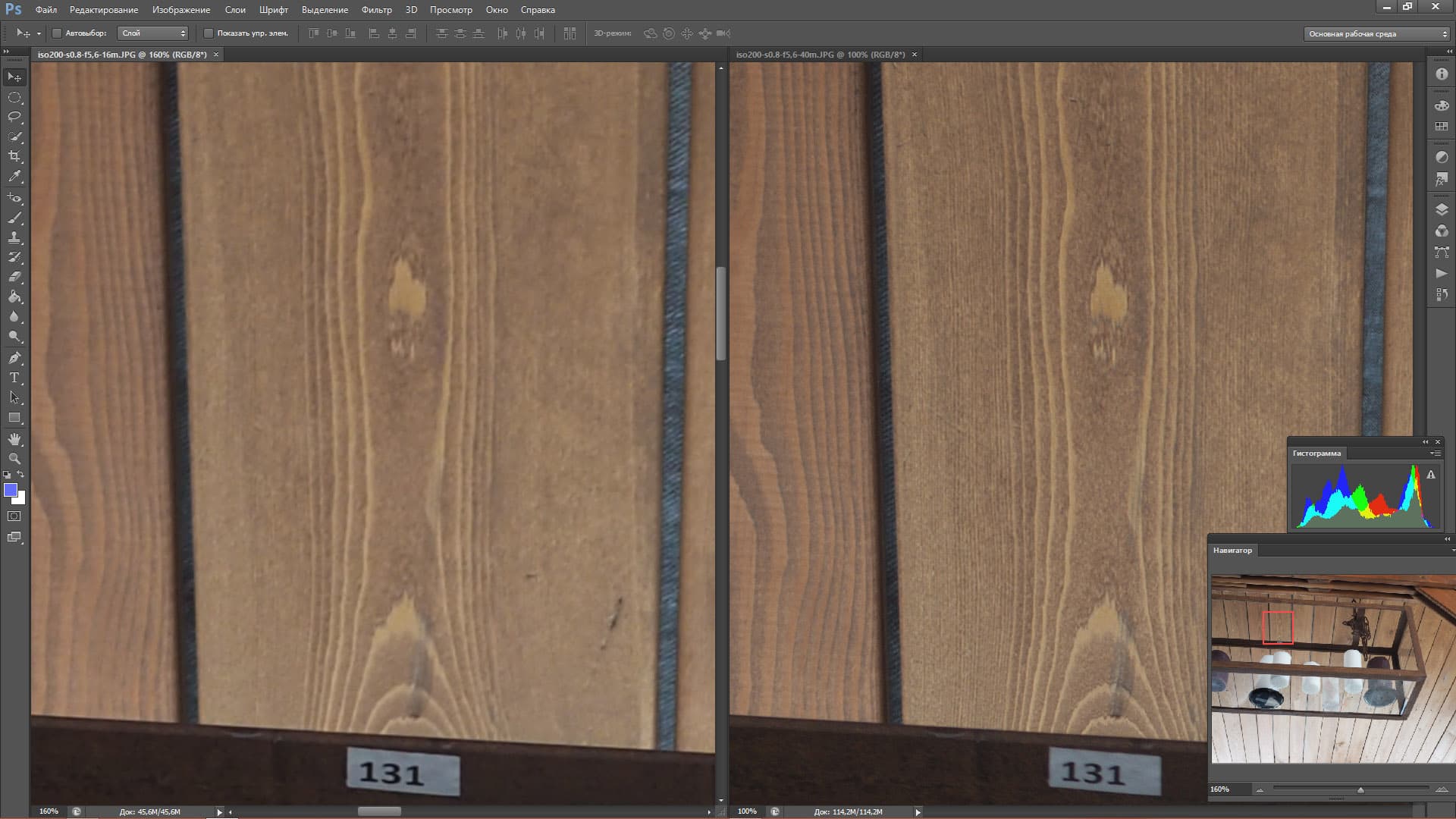
Task: Select the Hand tool
Action: click(14, 439)
